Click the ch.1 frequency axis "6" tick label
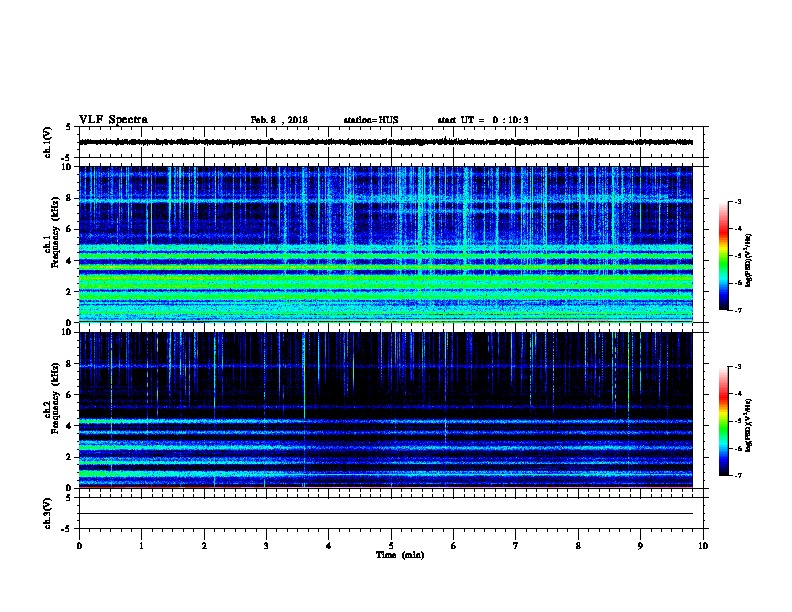Image resolution: width=792 pixels, height=612 pixels. tap(69, 229)
